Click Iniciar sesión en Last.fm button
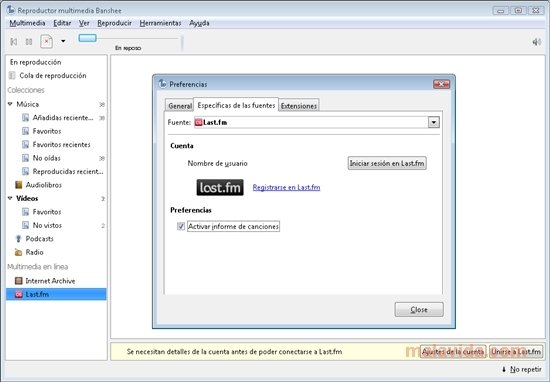 [x=387, y=163]
